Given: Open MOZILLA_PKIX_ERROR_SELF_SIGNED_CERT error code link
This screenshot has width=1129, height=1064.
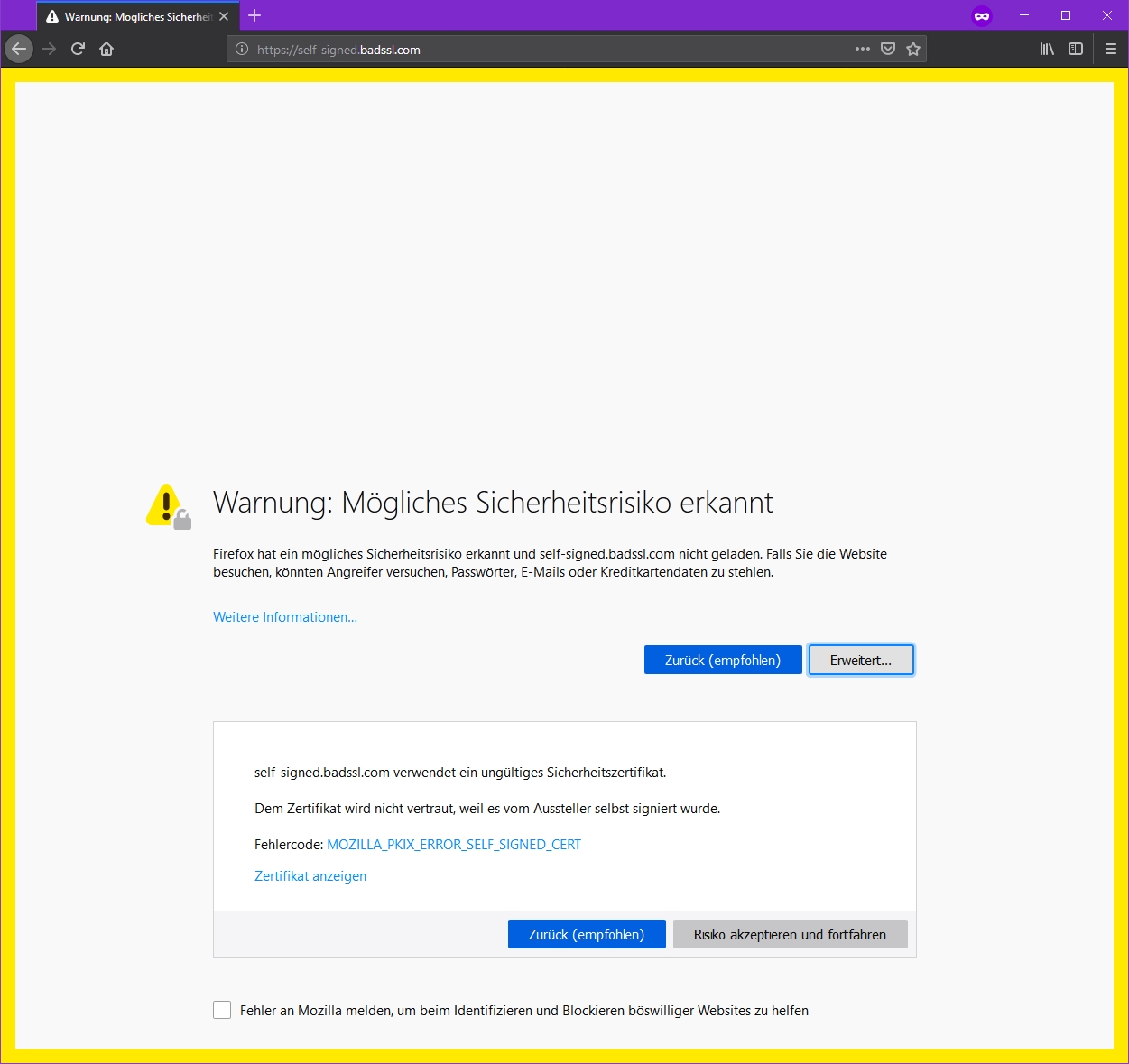Looking at the screenshot, I should [x=454, y=845].
